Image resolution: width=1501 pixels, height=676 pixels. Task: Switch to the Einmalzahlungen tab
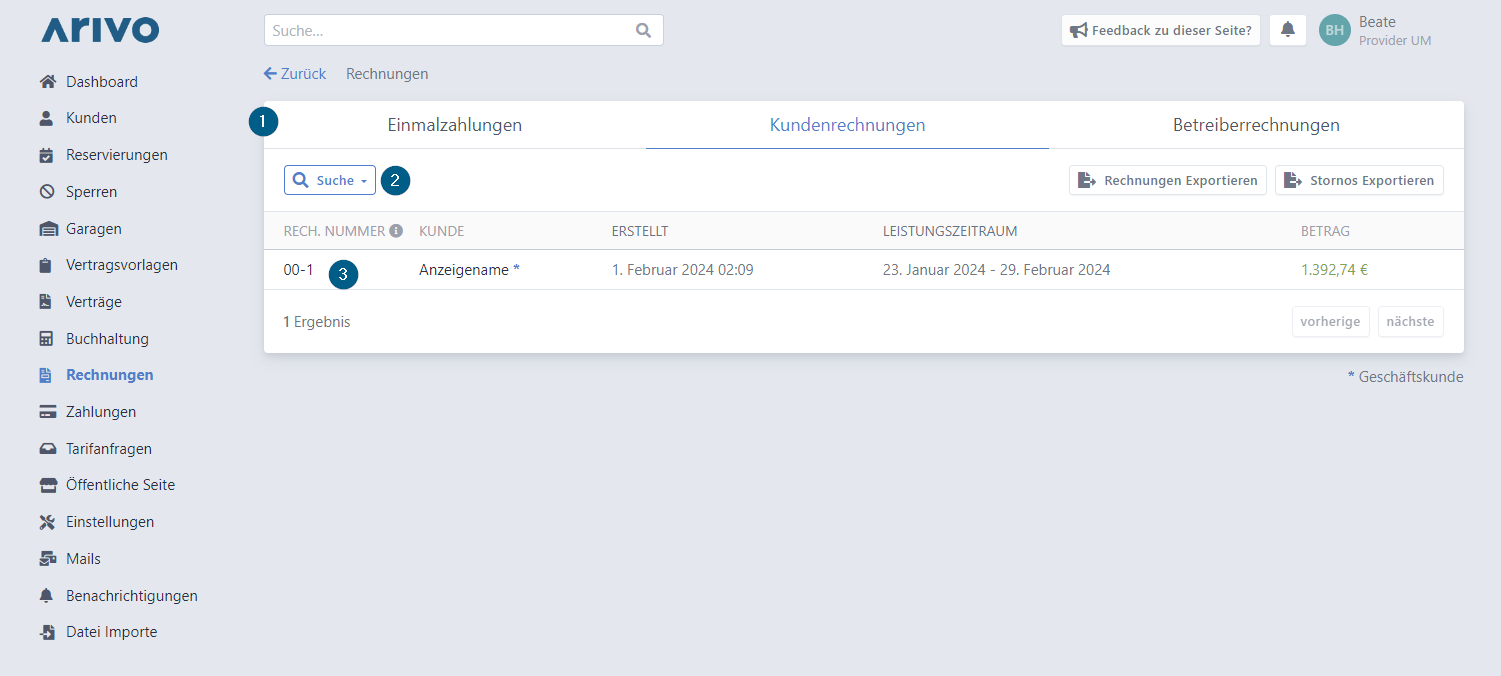coord(455,126)
